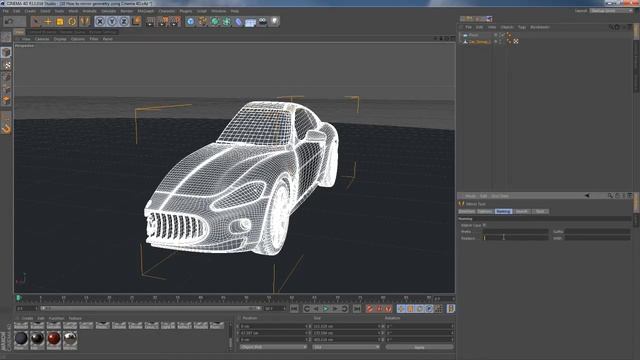
Task: Toggle Position keyframe recording button
Action: (402, 309)
